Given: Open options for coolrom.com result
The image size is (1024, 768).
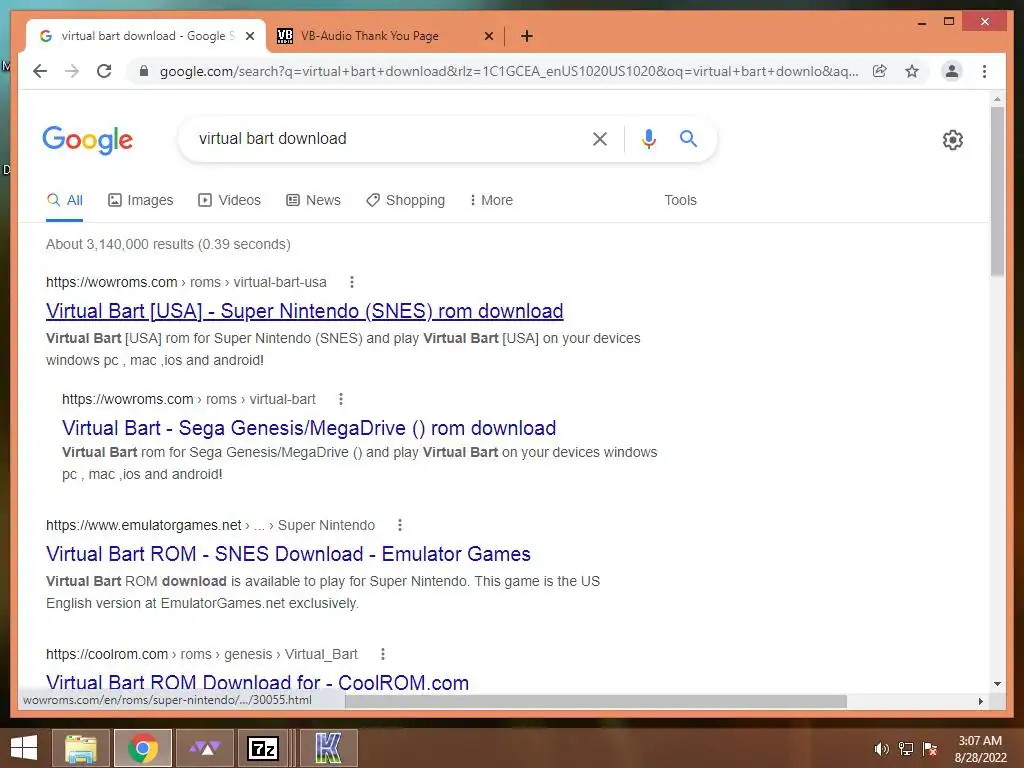Looking at the screenshot, I should 383,654.
